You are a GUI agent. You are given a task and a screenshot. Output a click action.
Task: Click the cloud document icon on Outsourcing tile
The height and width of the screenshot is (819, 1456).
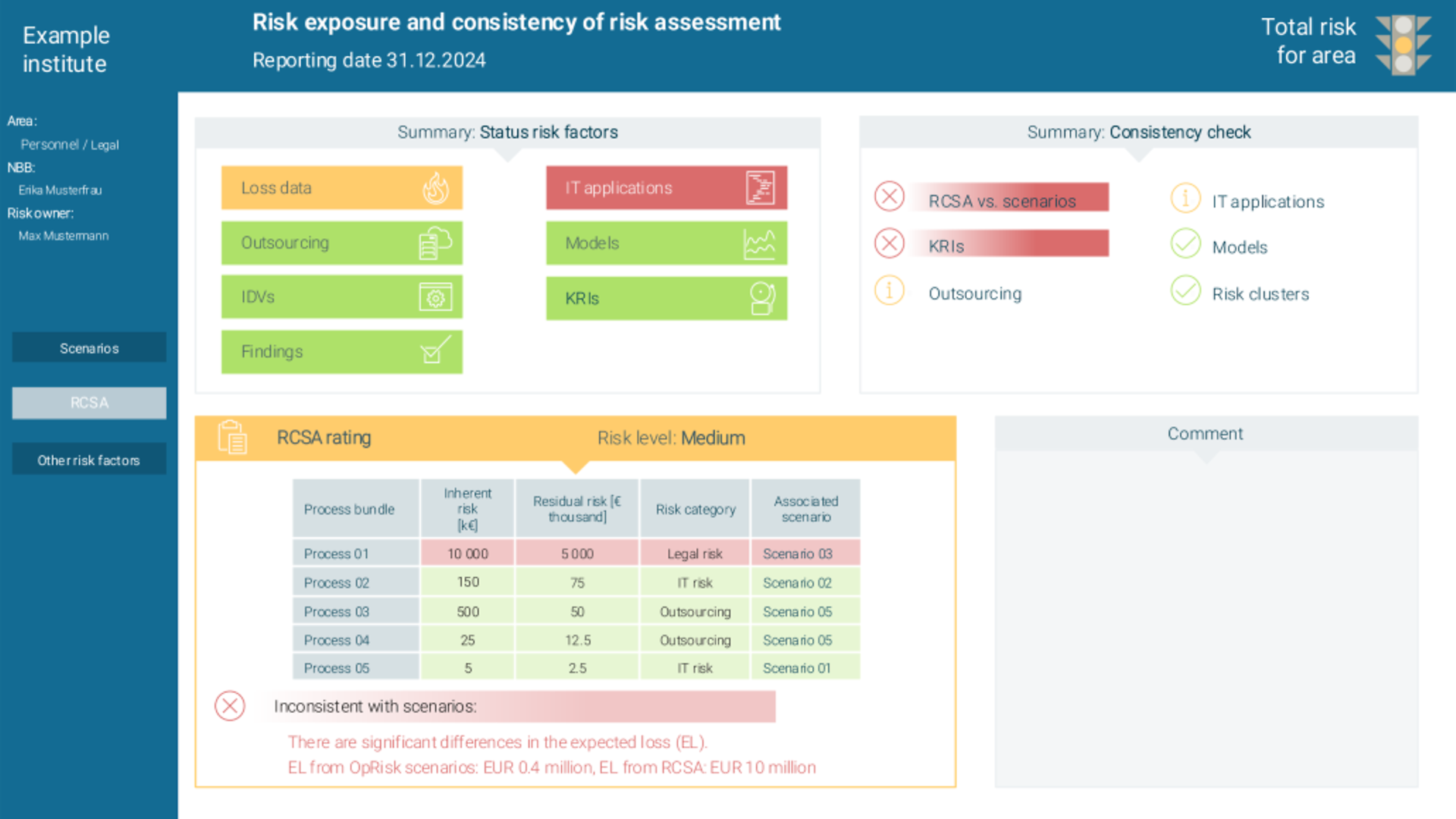(435, 243)
